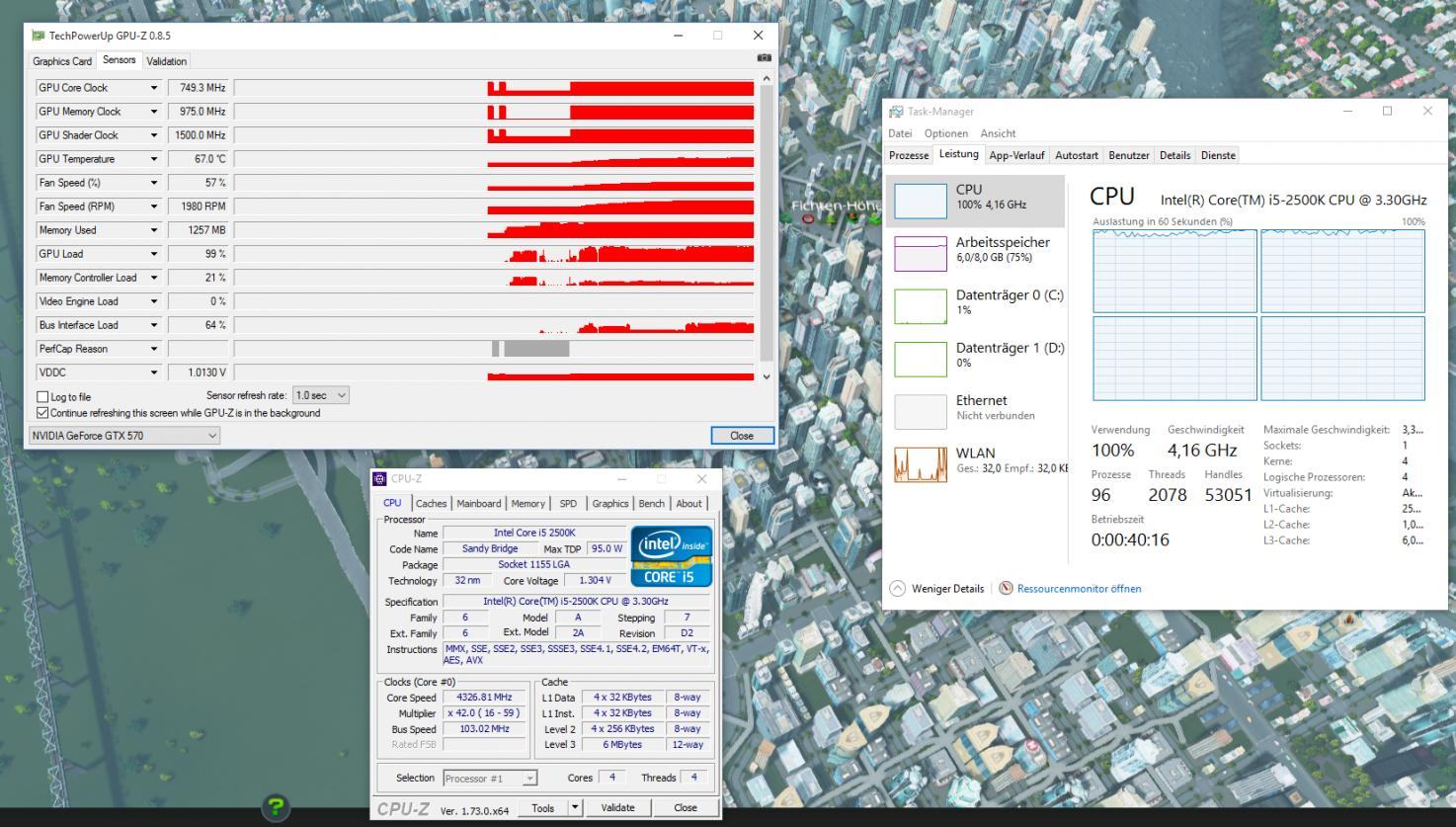Switch to Caches tab in CPU-Z
The height and width of the screenshot is (827, 1456).
point(431,504)
